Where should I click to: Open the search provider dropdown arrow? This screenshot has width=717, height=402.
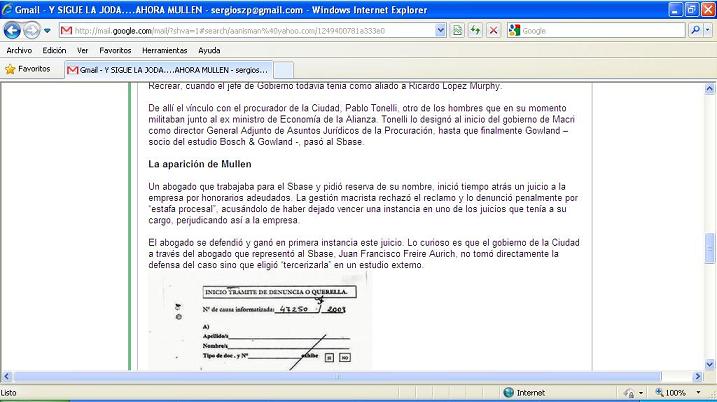pyautogui.click(x=708, y=31)
